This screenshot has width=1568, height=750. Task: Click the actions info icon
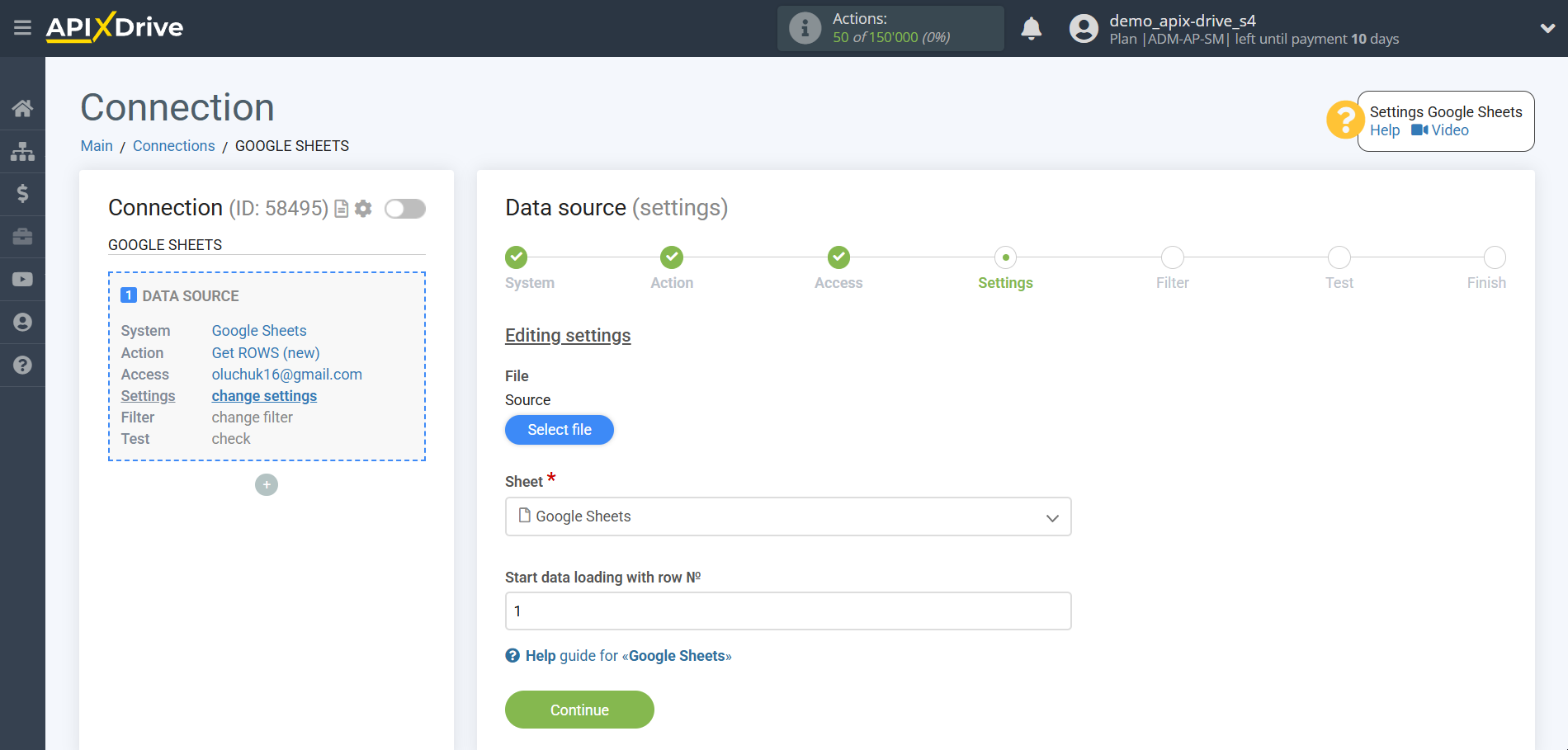click(x=805, y=28)
